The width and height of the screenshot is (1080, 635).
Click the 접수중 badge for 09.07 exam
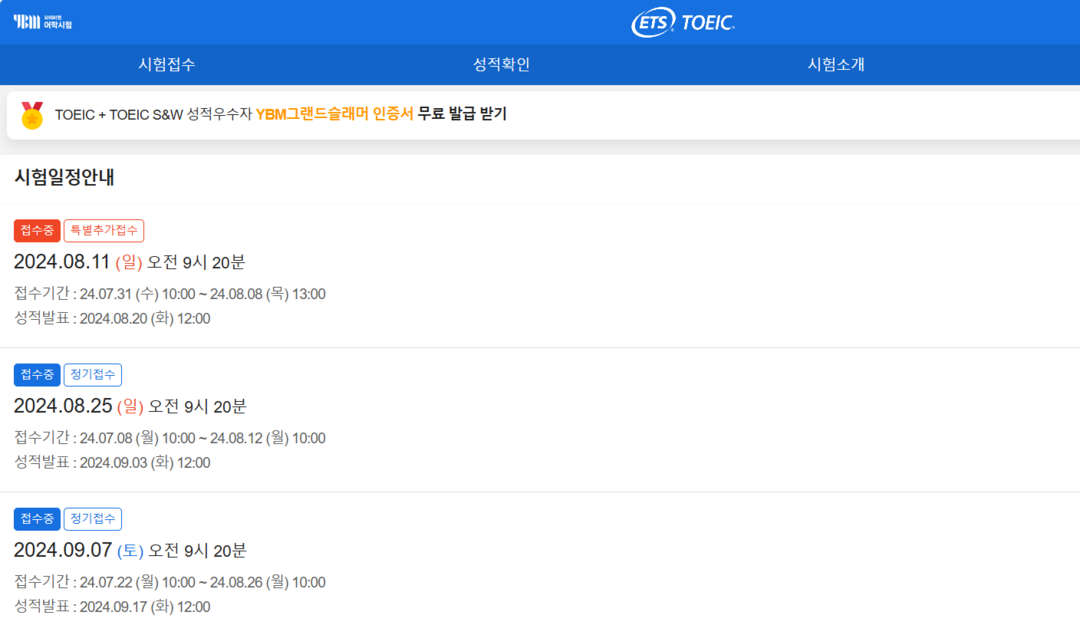[x=37, y=519]
